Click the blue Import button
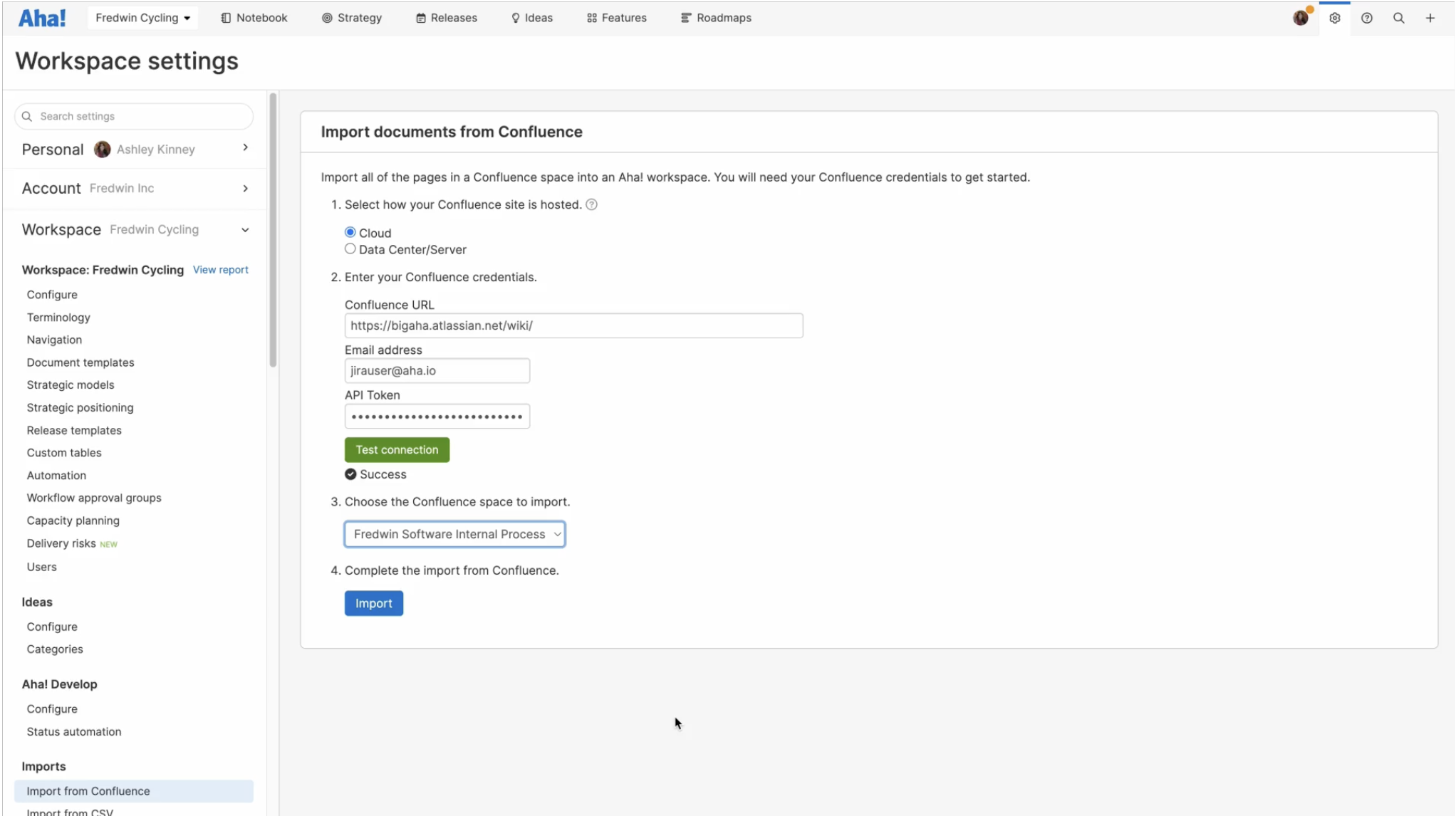Viewport: 1456px width, 816px height. (373, 603)
